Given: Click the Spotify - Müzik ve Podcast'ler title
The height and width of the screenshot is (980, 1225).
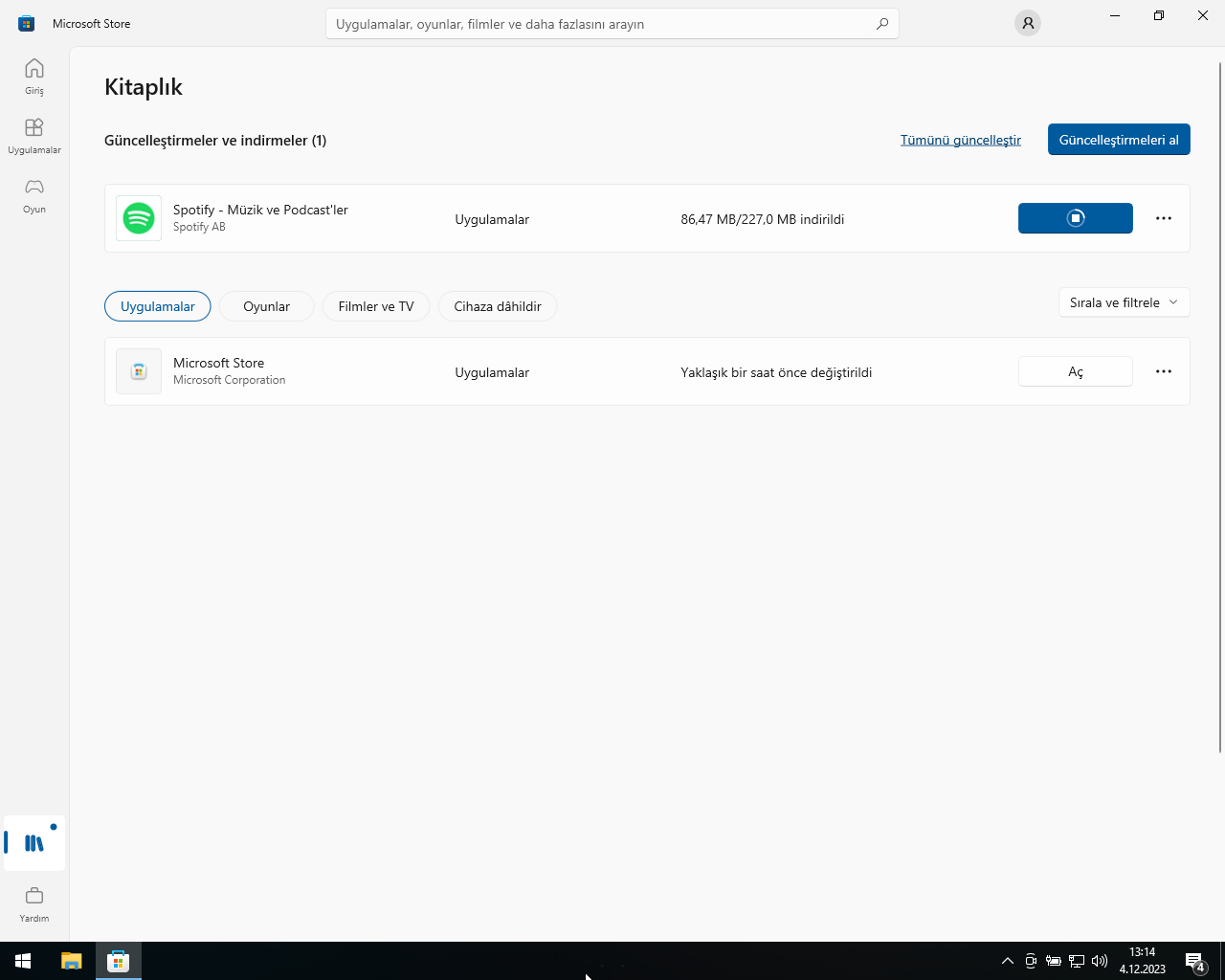Looking at the screenshot, I should point(260,210).
